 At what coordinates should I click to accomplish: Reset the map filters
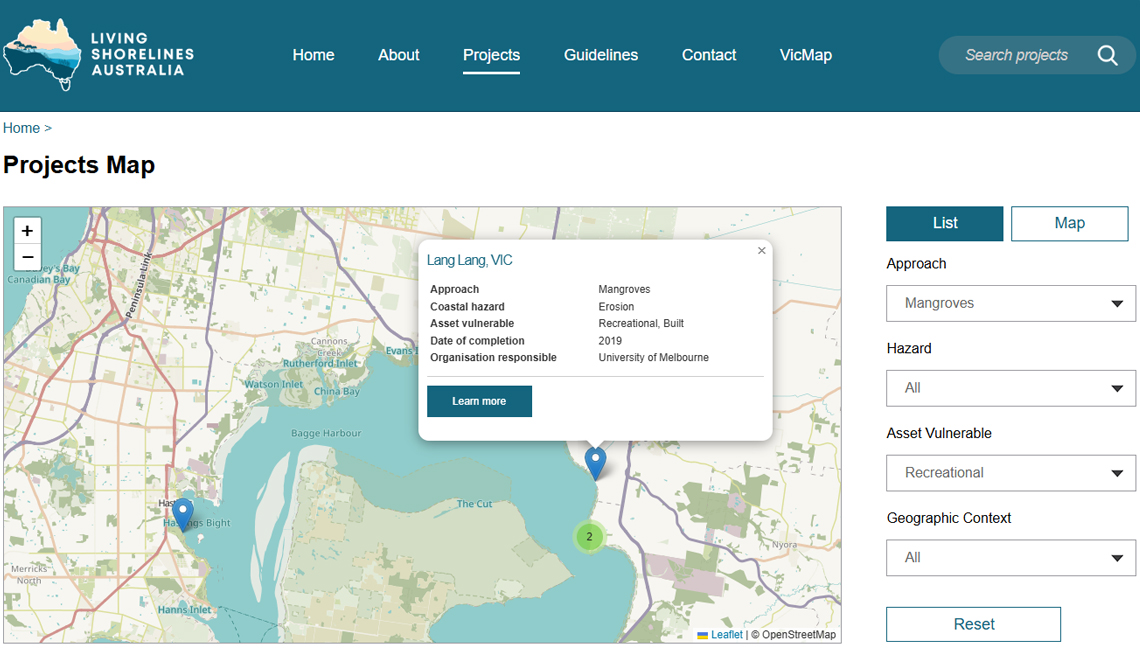973,624
